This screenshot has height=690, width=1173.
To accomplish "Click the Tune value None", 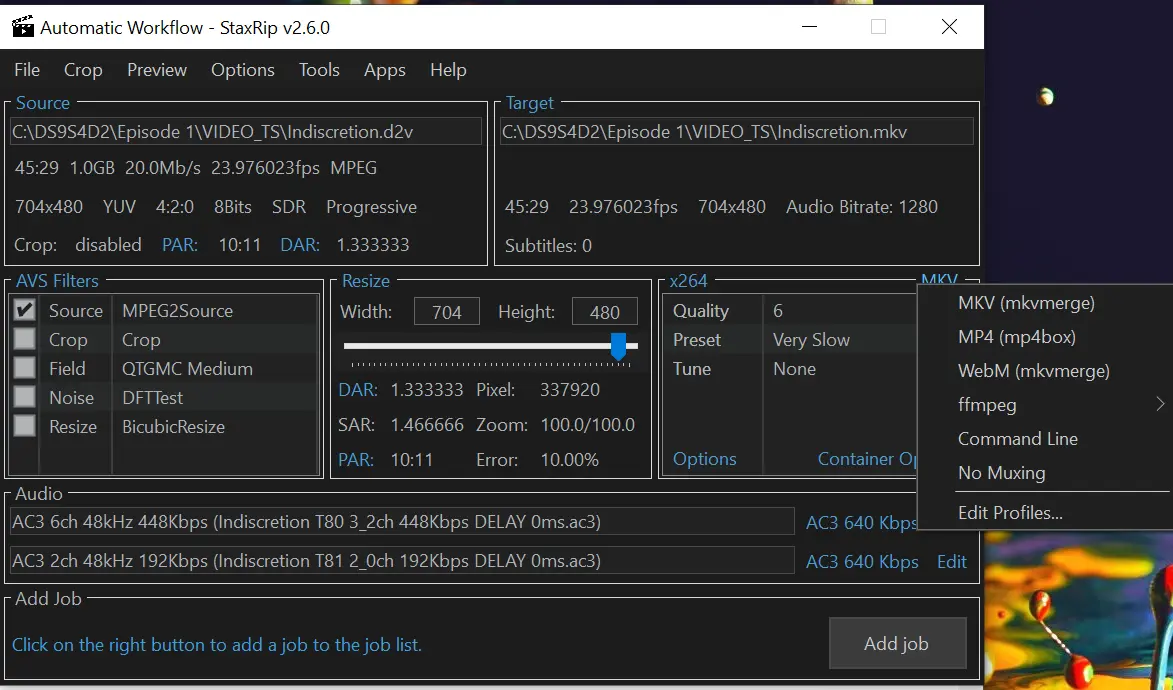I will coord(794,369).
